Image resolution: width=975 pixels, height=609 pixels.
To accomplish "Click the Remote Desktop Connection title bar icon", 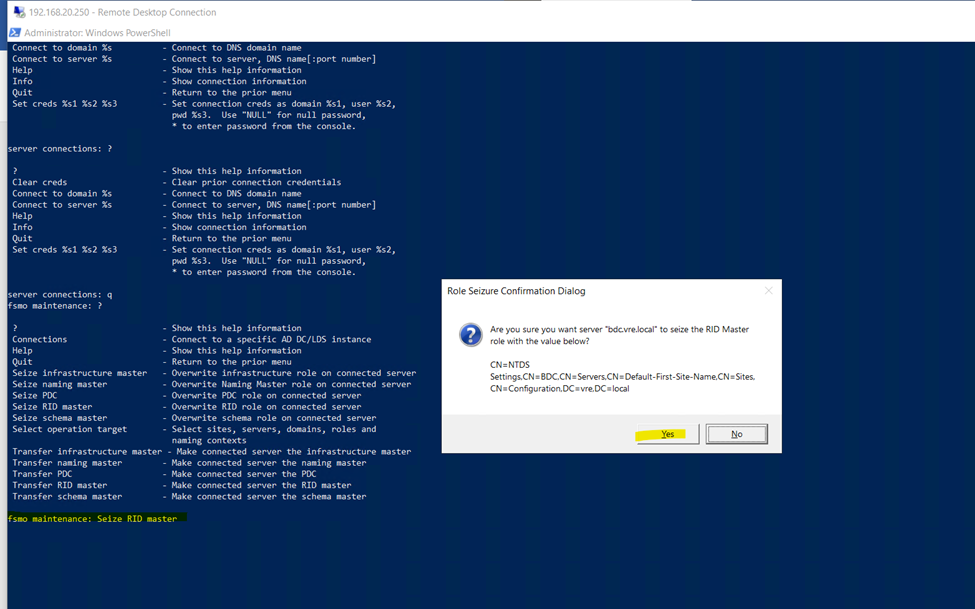I will [19, 12].
